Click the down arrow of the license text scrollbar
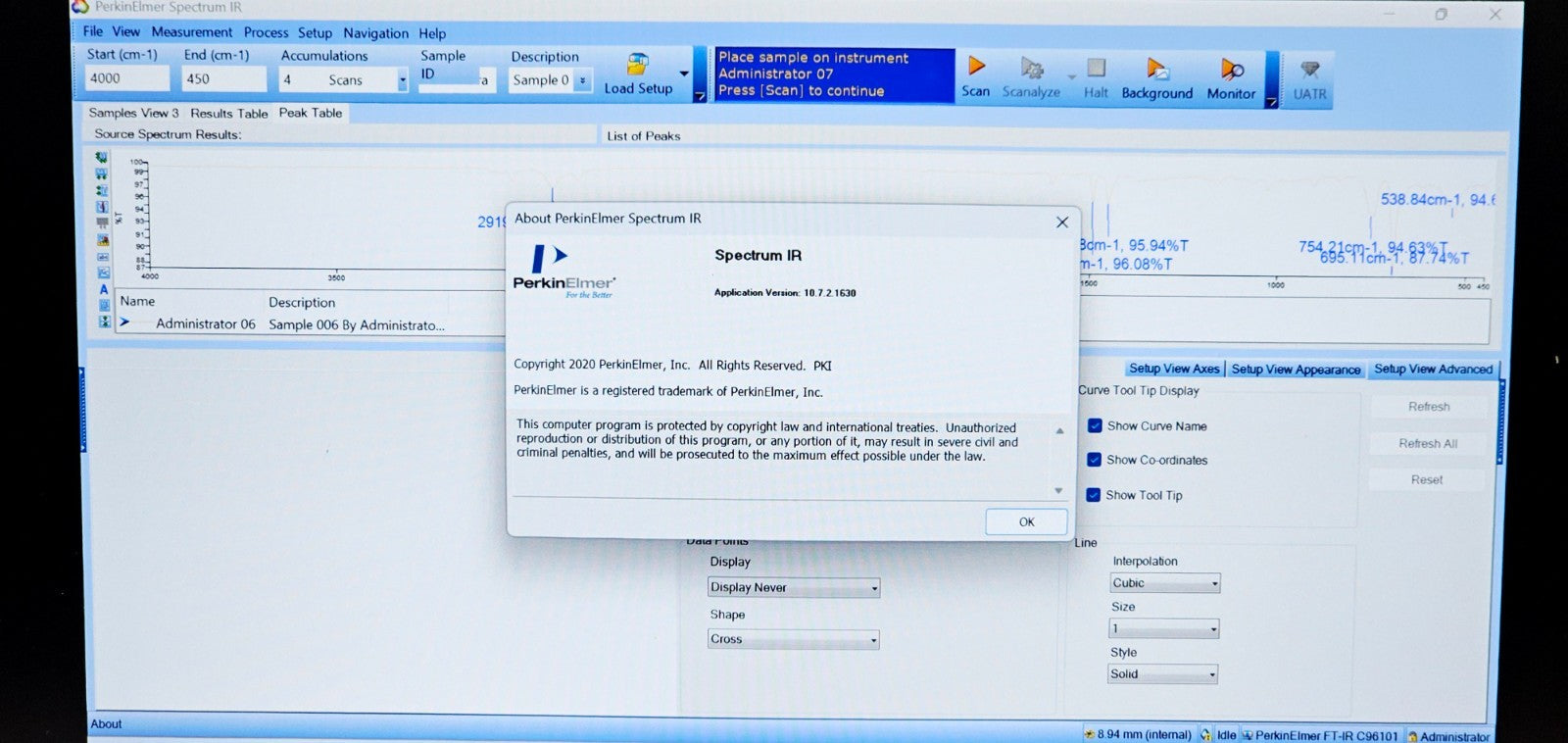 point(1058,490)
